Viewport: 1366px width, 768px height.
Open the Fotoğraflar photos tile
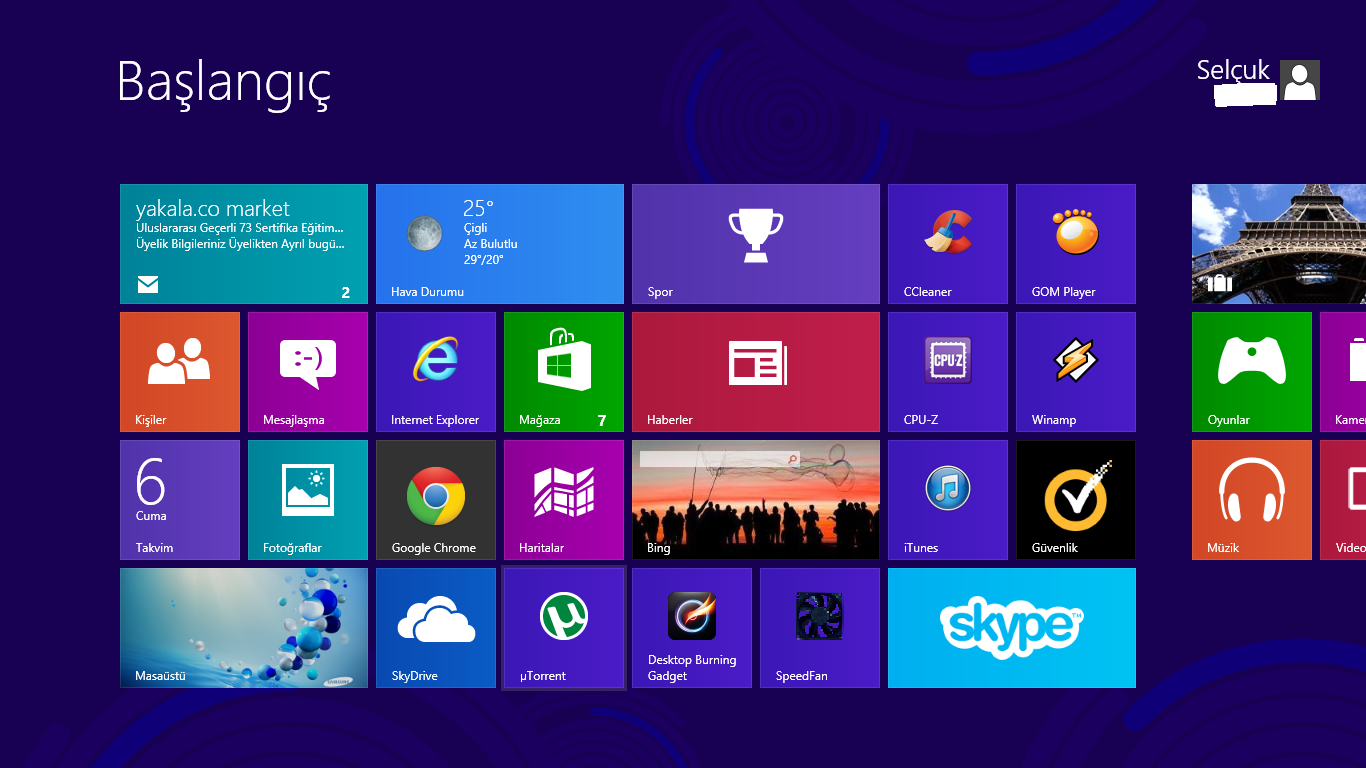coord(308,500)
